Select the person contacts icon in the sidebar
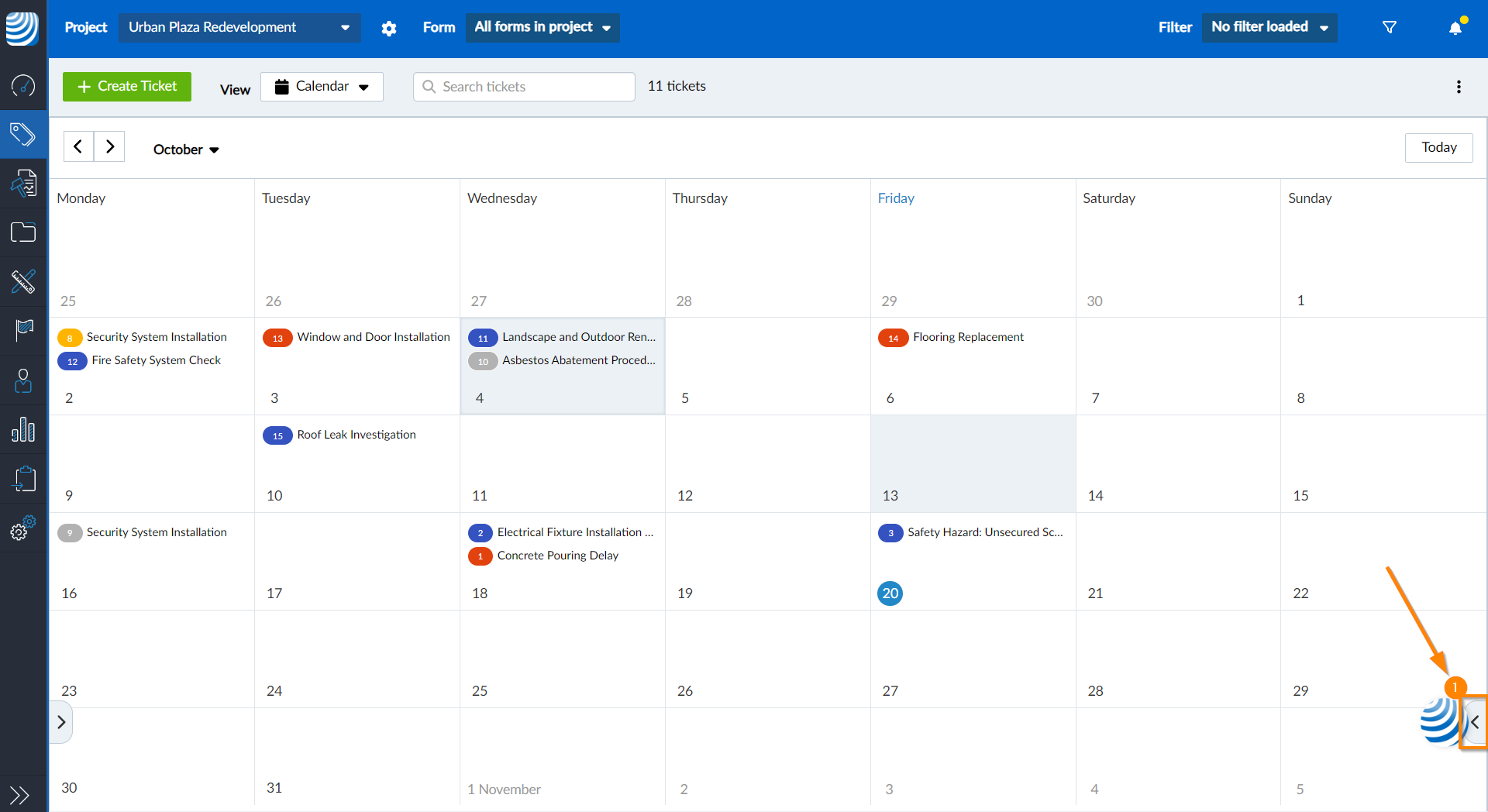 (23, 380)
